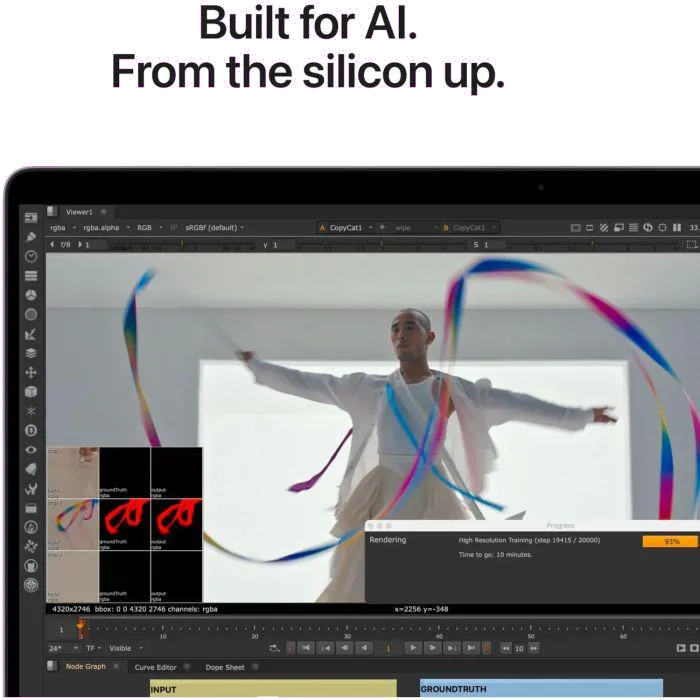Open the Draw nodes menu (paintbrush icon)
The width and height of the screenshot is (700, 700).
(x=31, y=237)
